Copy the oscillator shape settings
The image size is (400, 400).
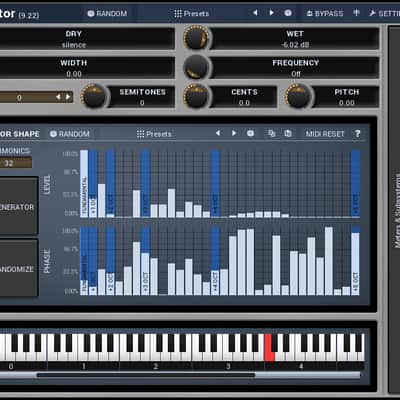(272, 133)
